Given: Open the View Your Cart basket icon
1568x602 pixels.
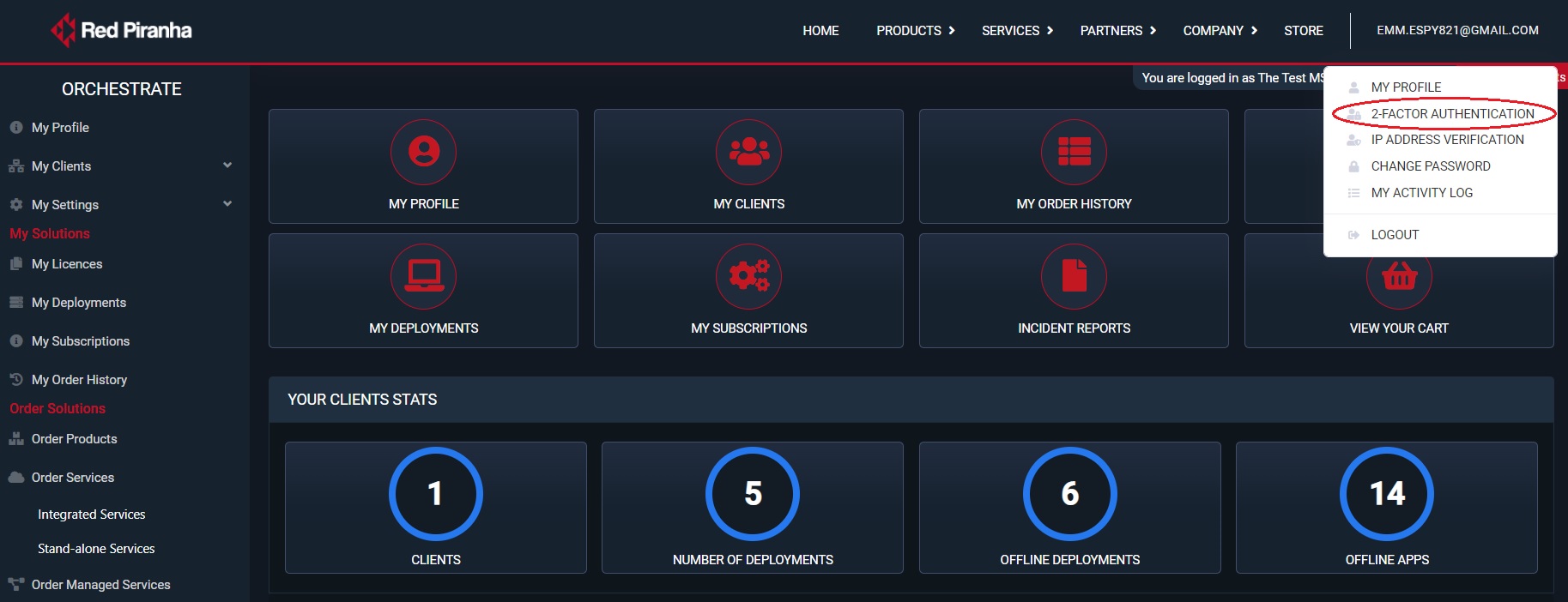Looking at the screenshot, I should 1399,278.
